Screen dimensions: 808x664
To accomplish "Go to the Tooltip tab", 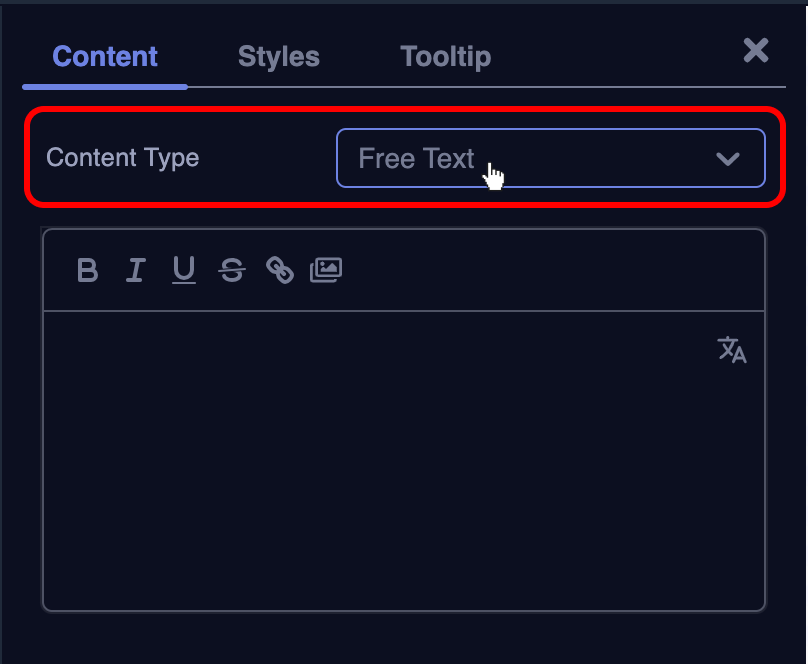I will pyautogui.click(x=446, y=56).
